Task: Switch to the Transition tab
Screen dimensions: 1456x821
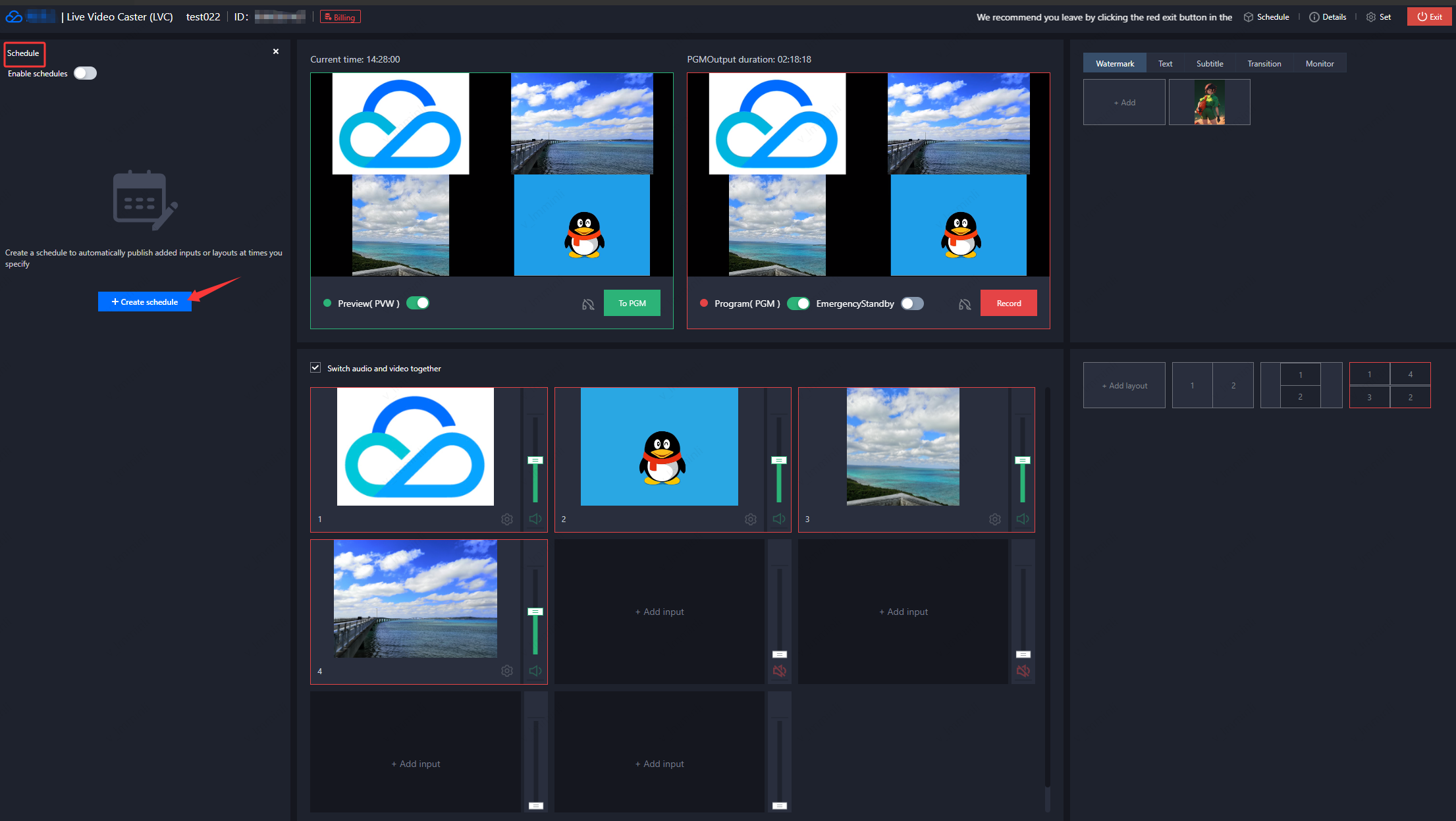Action: 1264,63
